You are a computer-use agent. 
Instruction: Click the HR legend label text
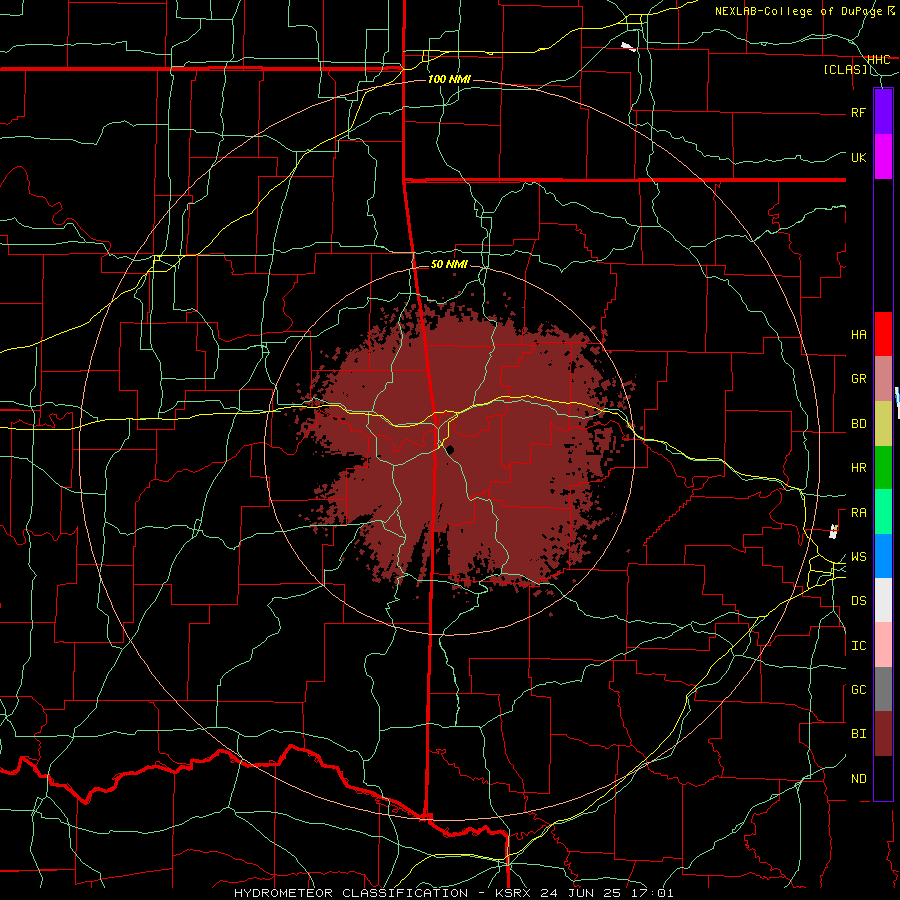tap(858, 468)
